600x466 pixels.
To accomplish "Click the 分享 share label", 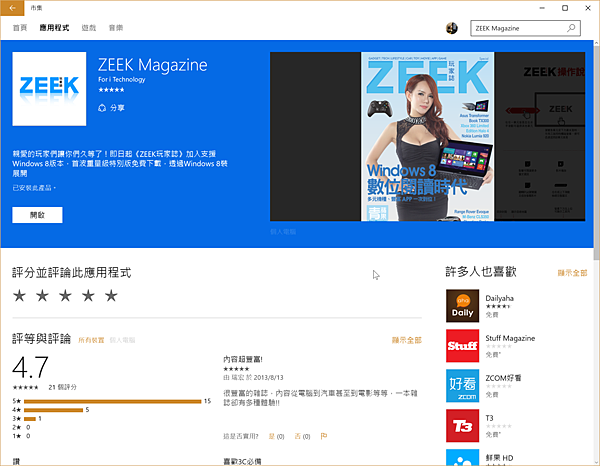I will [117, 108].
